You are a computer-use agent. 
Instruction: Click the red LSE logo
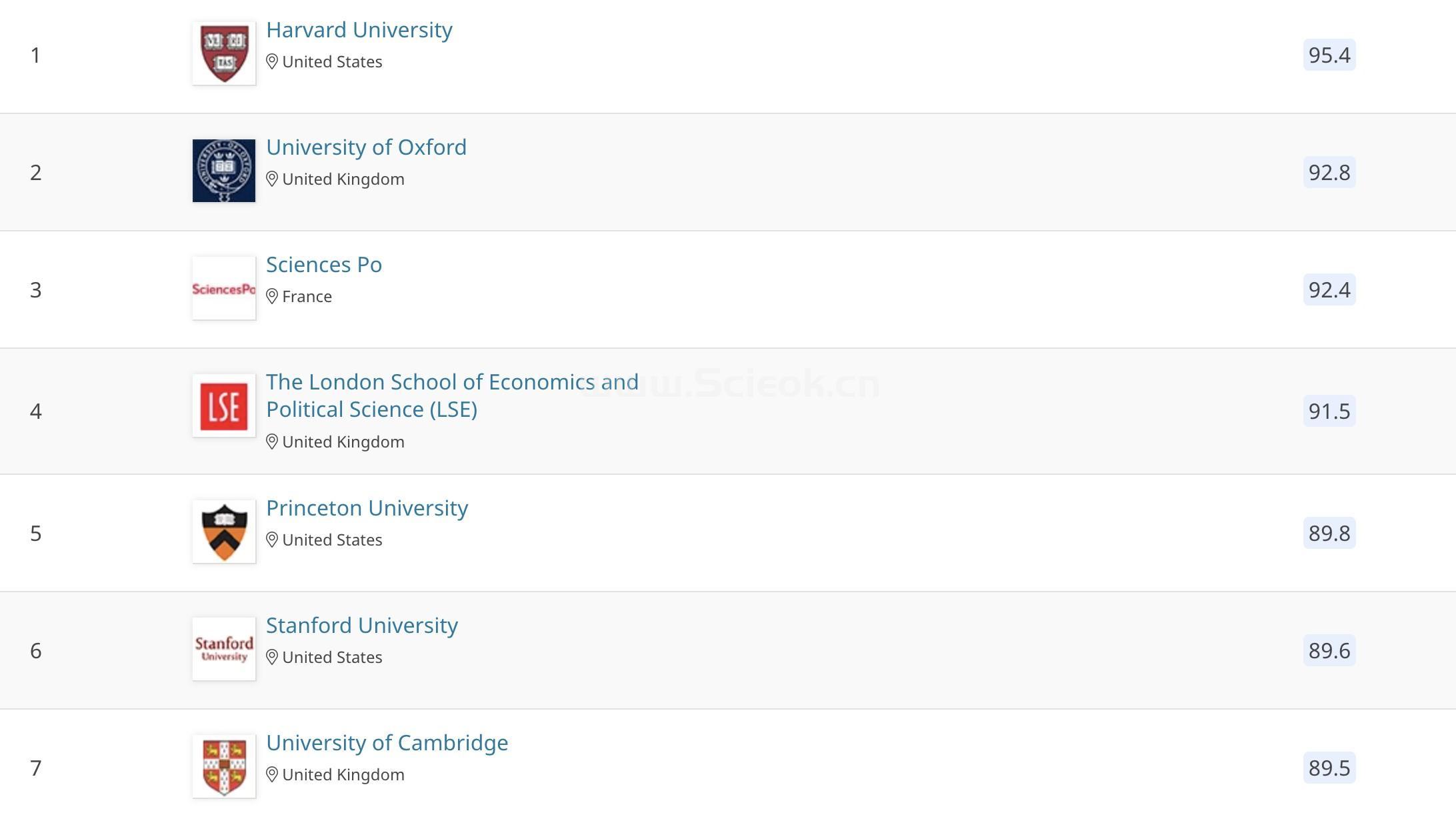pos(224,405)
